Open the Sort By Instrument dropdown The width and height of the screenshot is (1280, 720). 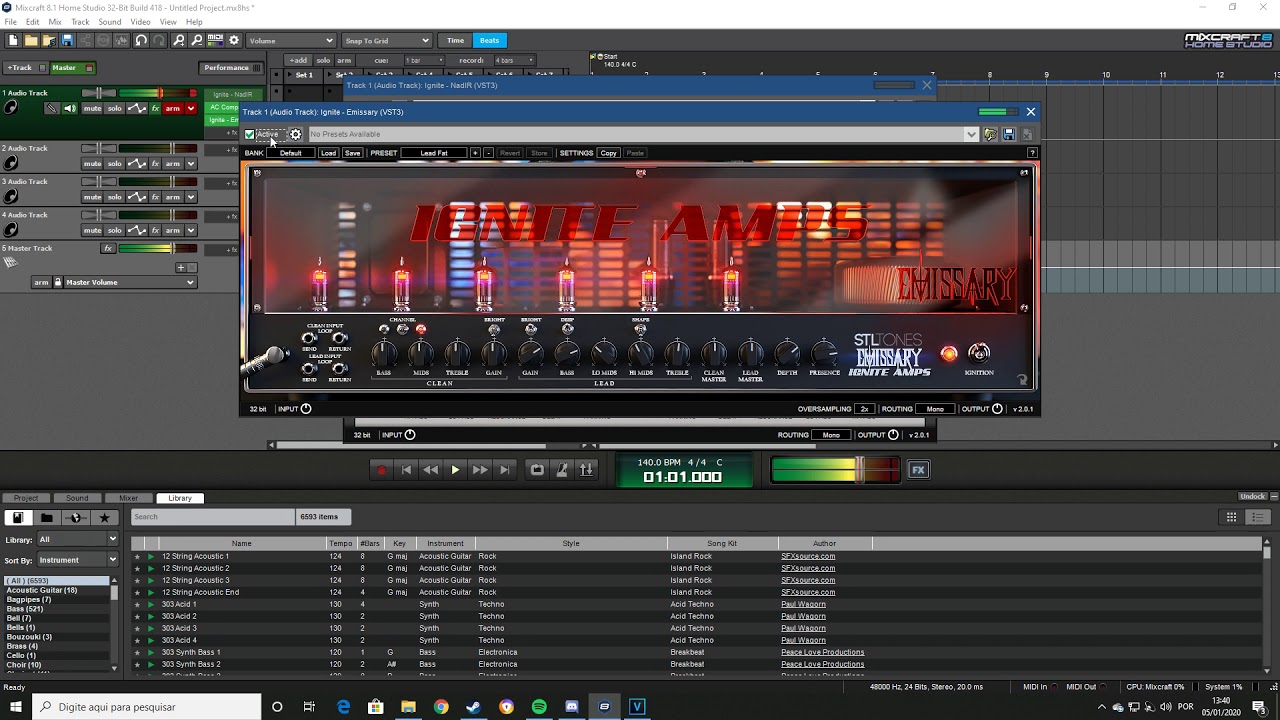click(x=78, y=560)
